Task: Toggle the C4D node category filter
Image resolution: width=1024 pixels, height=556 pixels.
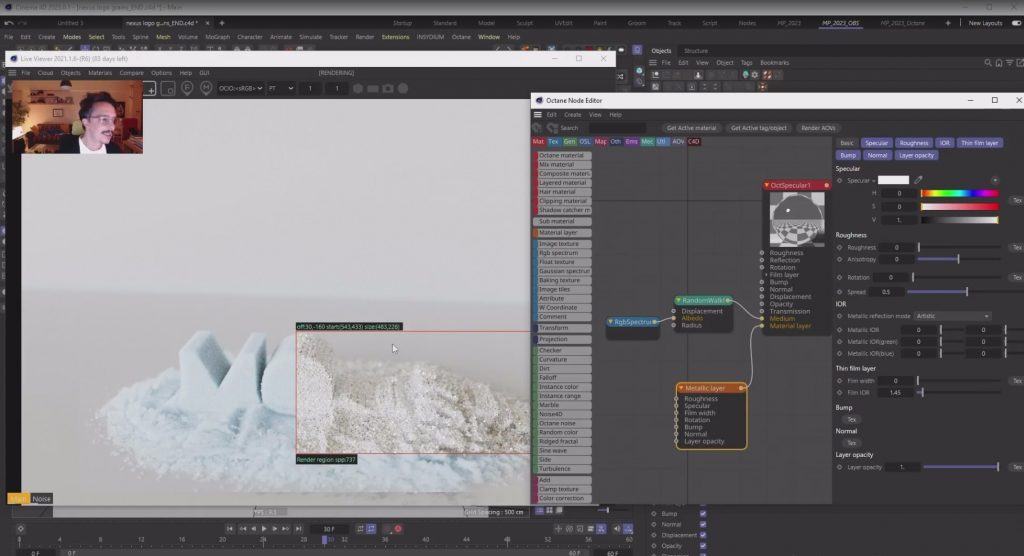Action: click(x=694, y=142)
